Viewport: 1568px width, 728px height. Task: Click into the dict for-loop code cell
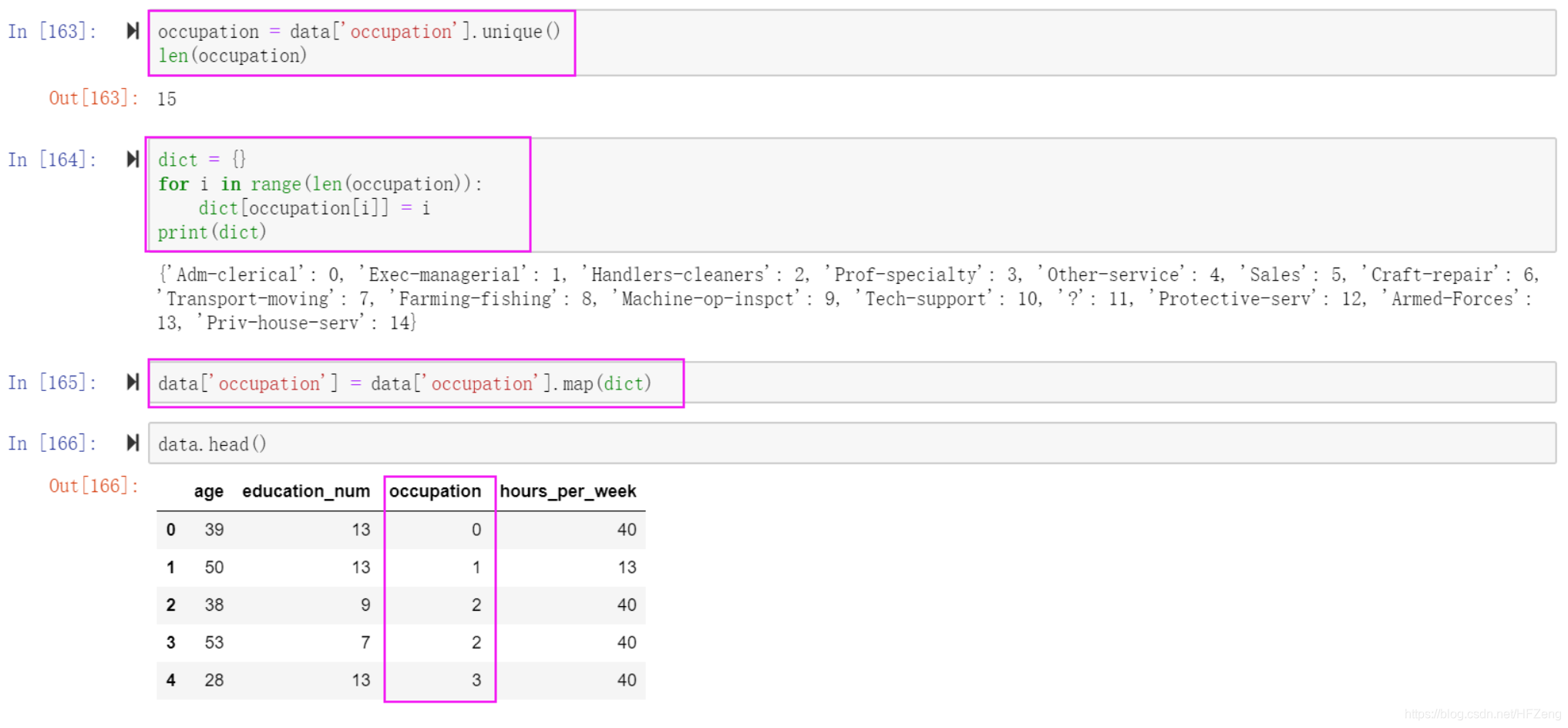(852, 195)
